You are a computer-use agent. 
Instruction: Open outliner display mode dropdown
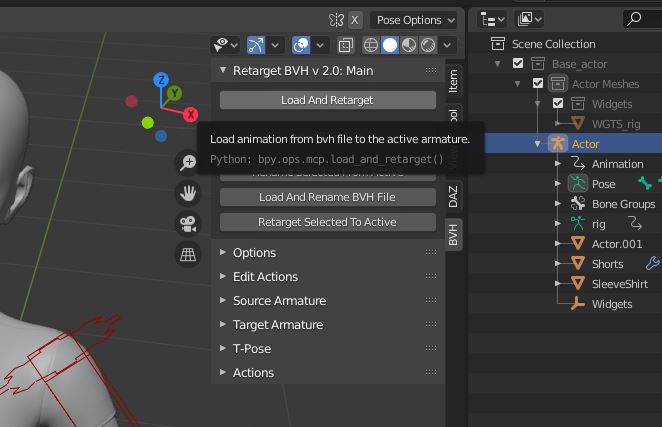pos(529,19)
